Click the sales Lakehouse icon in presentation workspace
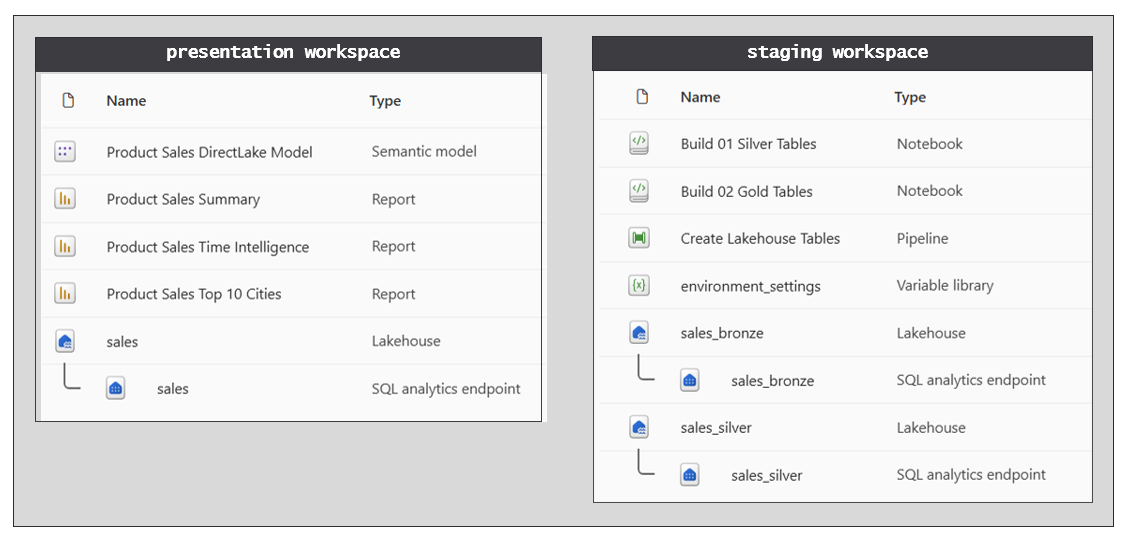The image size is (1124, 538). click(65, 341)
